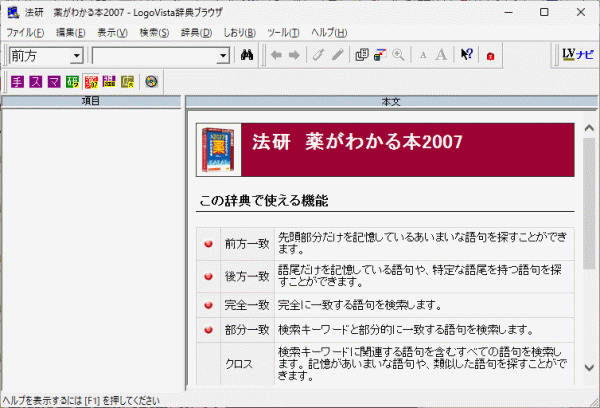This screenshot has width=600, height=408.
Task: Click the colored dictionary-switch toolbar icon
Action: click(380, 55)
